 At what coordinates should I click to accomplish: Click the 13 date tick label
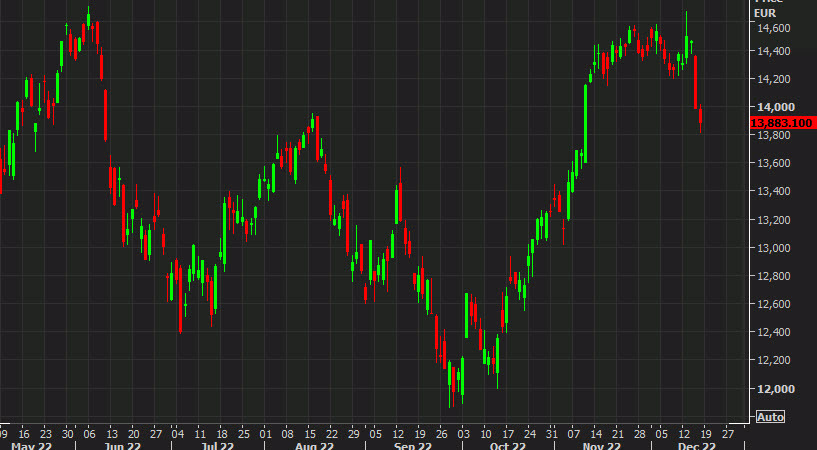112,434
